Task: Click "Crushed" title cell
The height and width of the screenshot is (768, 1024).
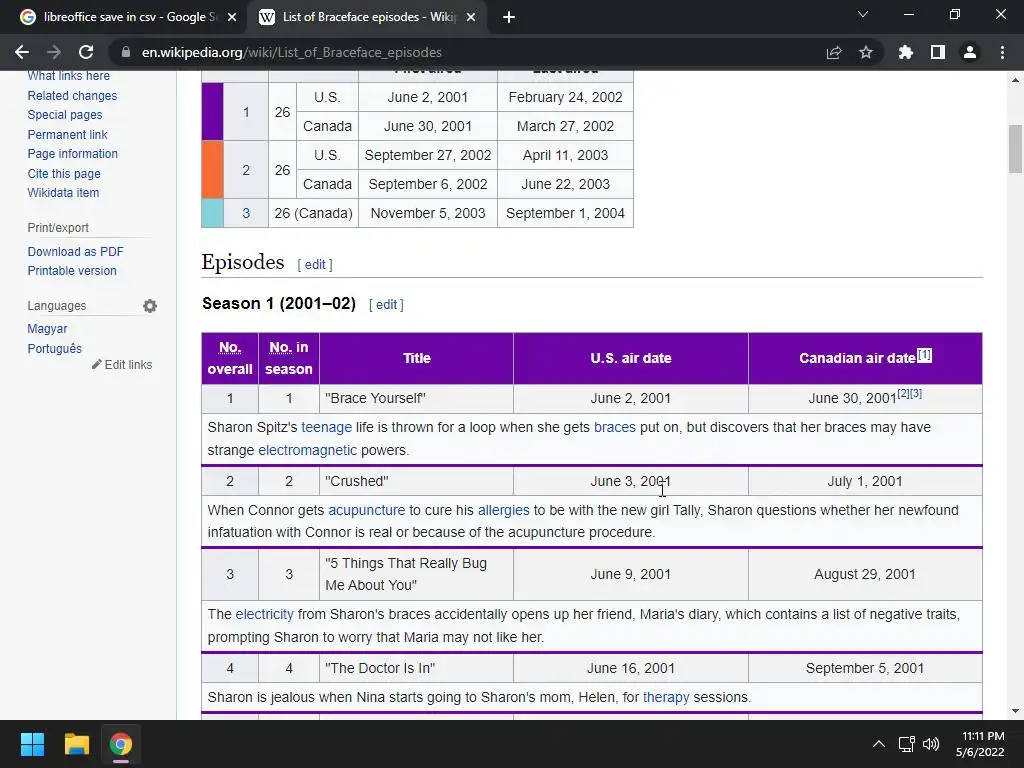Action: 416,481
